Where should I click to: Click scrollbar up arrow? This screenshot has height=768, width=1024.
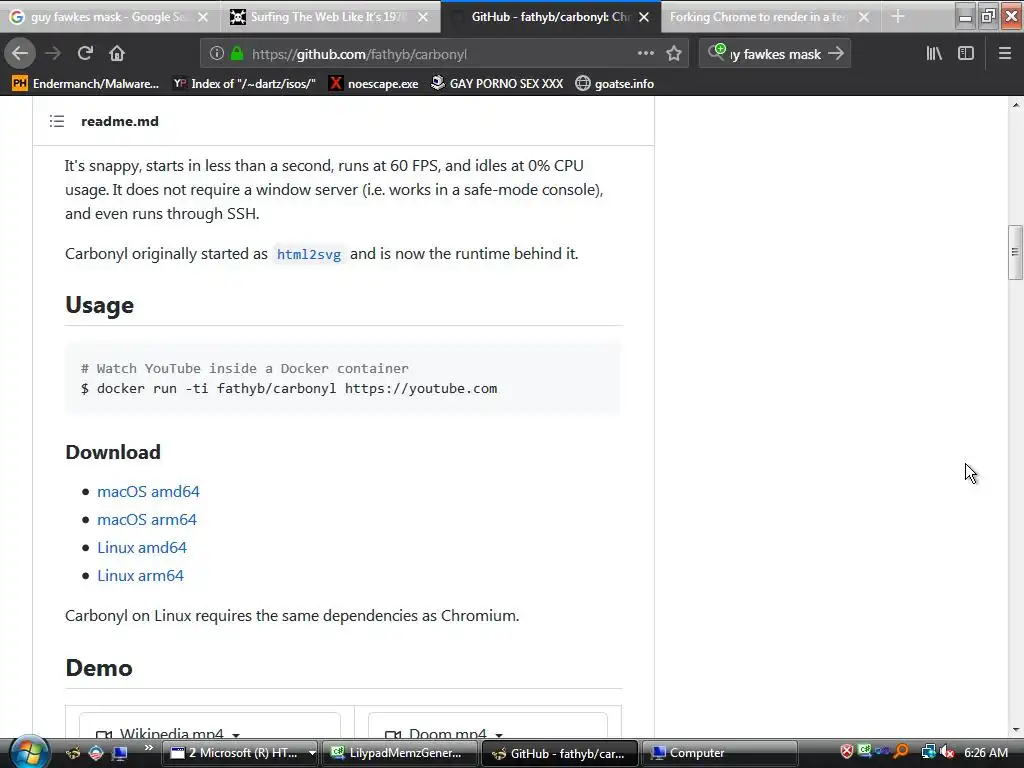pos(1016,104)
